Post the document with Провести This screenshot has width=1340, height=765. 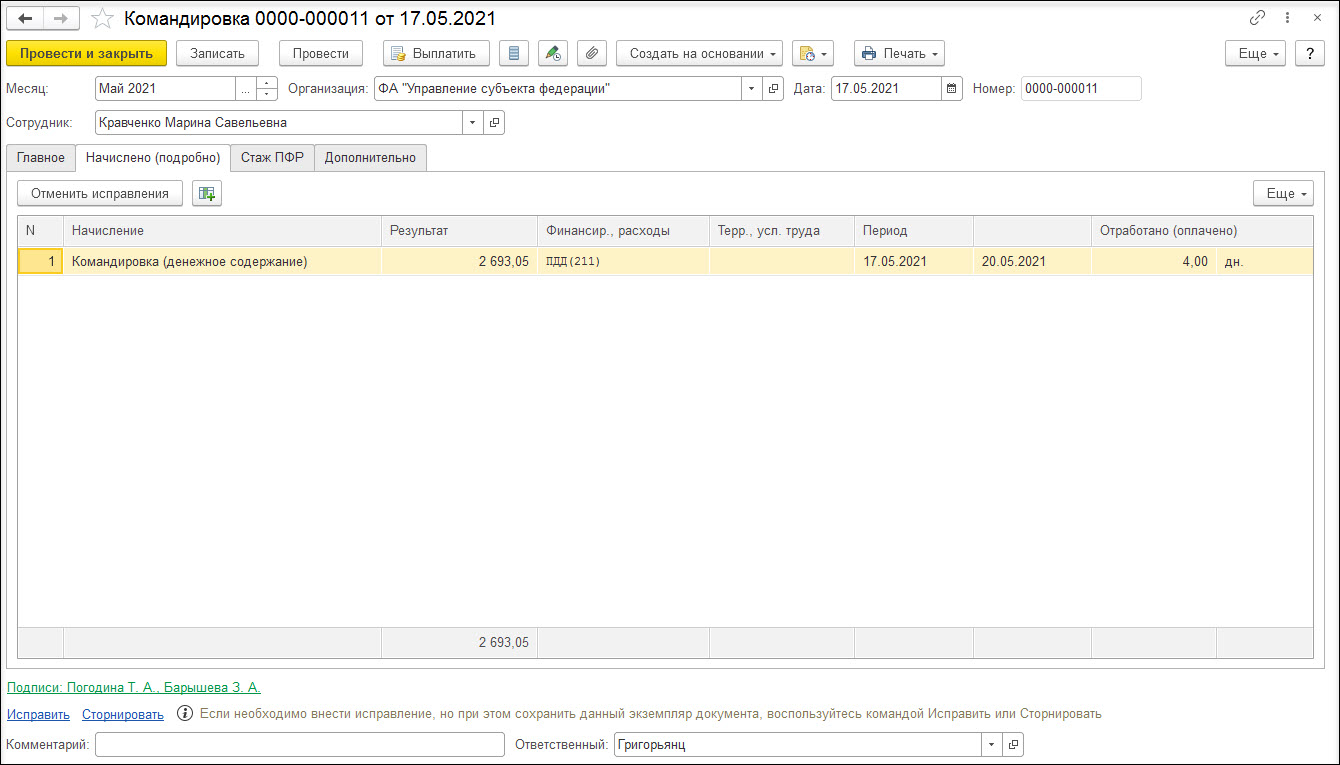(x=321, y=53)
